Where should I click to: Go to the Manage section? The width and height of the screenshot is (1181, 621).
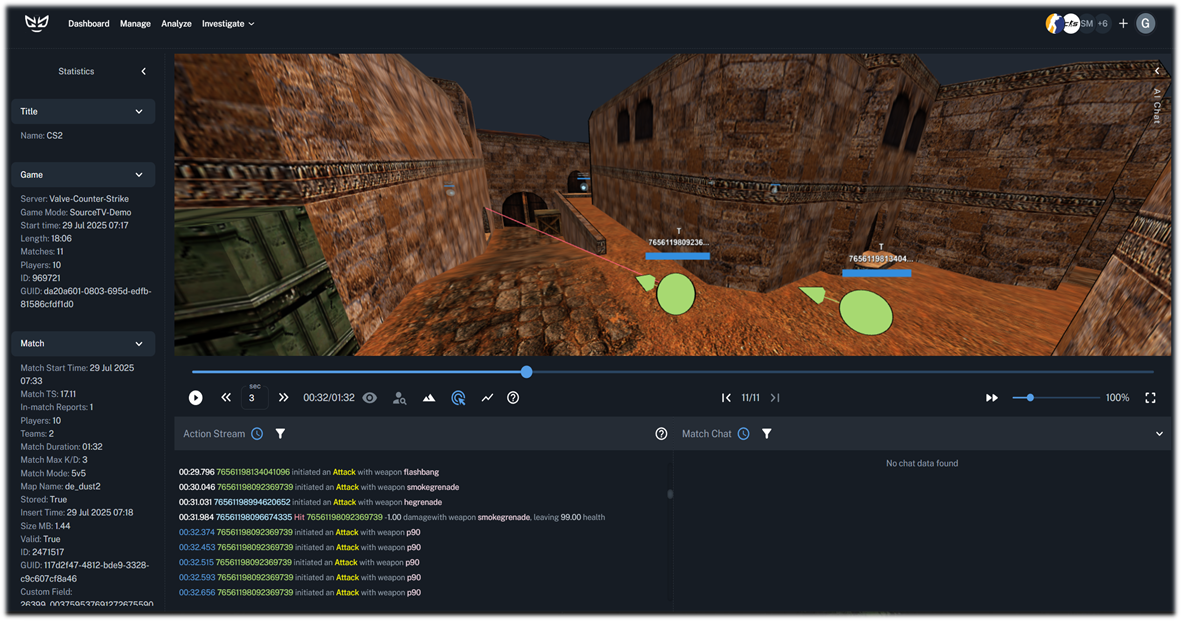[x=136, y=24]
